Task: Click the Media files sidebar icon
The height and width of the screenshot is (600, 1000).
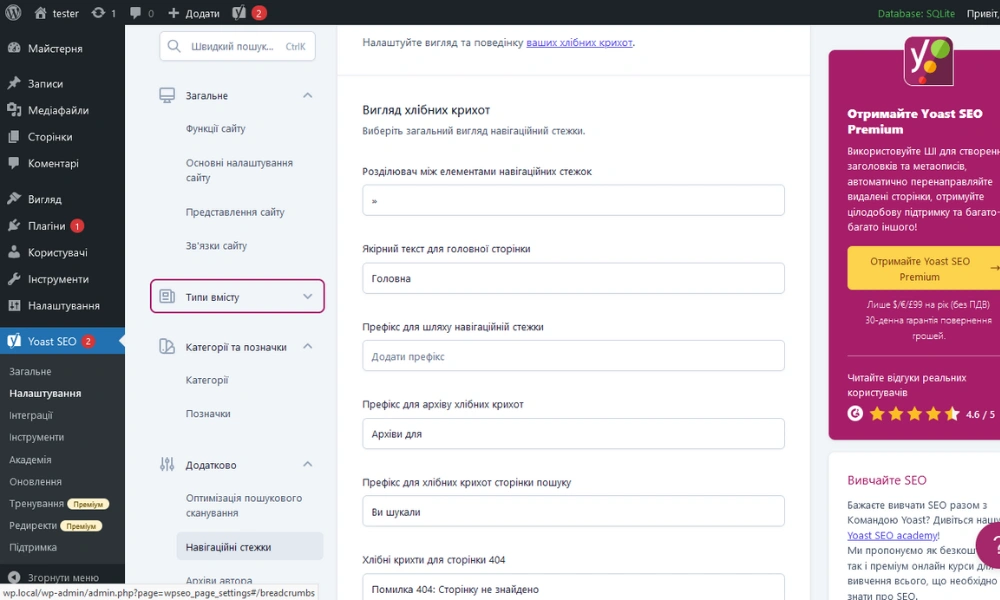Action: (x=14, y=111)
